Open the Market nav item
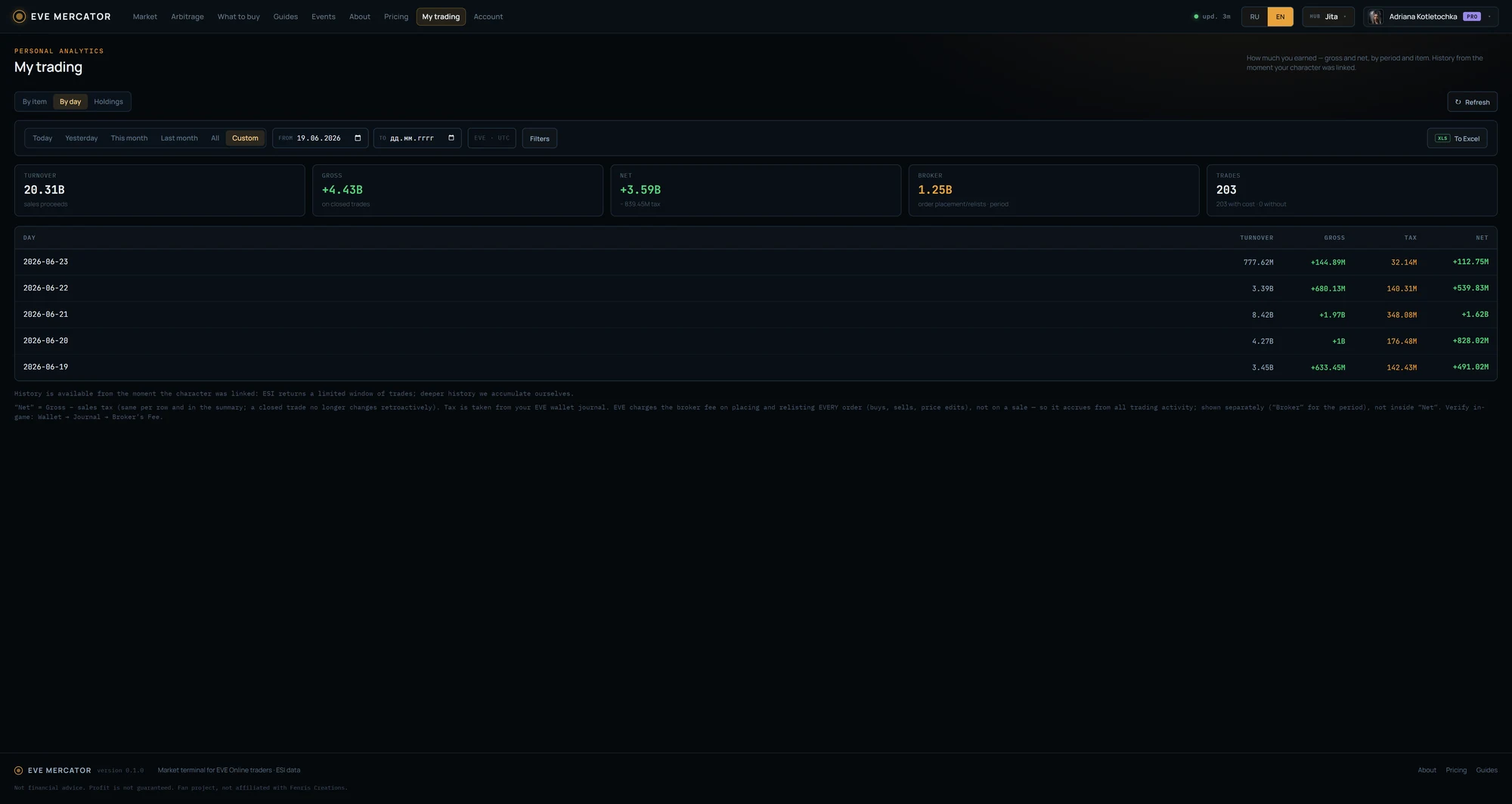 click(x=145, y=17)
